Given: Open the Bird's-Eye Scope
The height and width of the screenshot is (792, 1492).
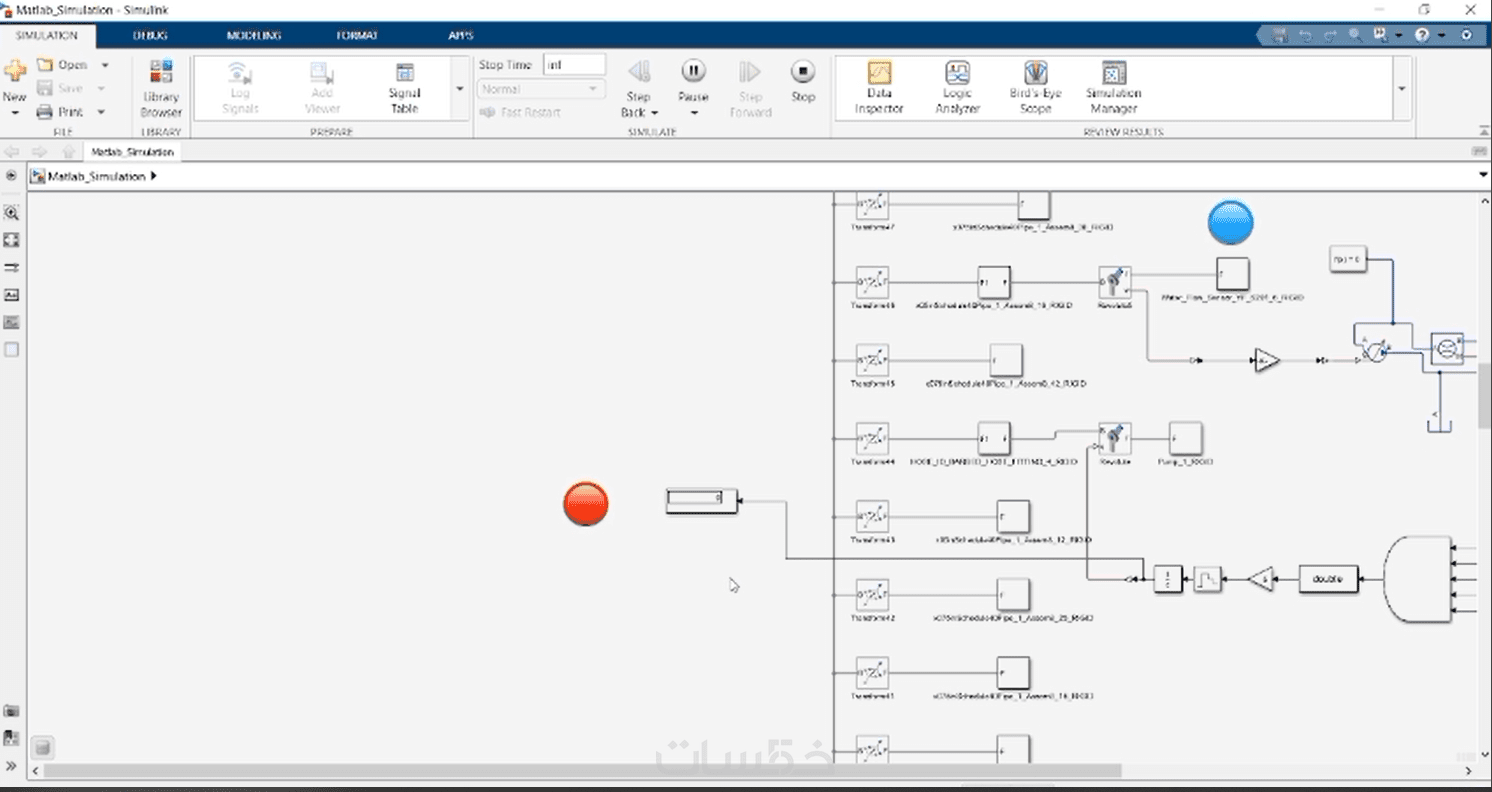Looking at the screenshot, I should (1036, 88).
